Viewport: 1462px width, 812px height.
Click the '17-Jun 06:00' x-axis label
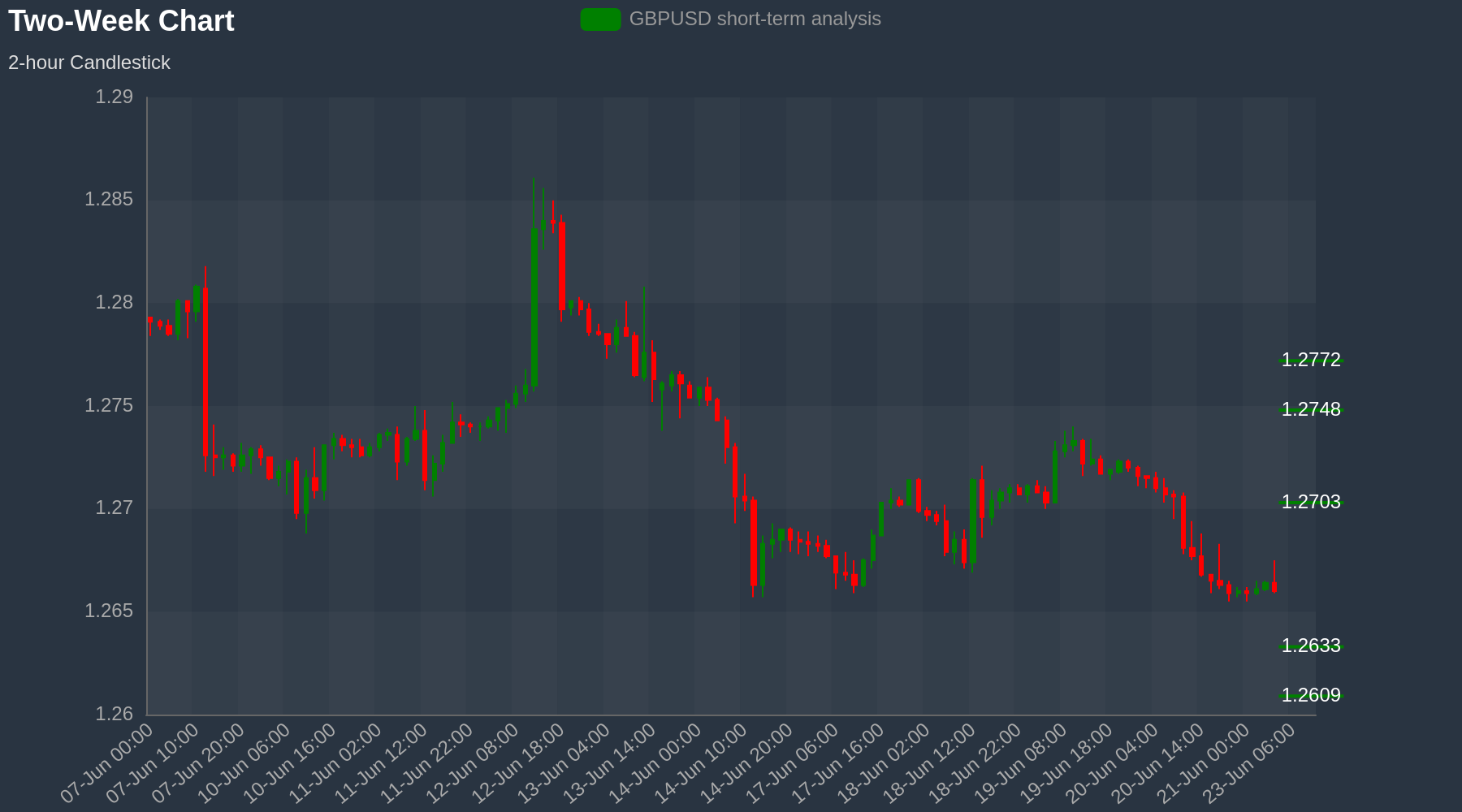pyautogui.click(x=793, y=763)
